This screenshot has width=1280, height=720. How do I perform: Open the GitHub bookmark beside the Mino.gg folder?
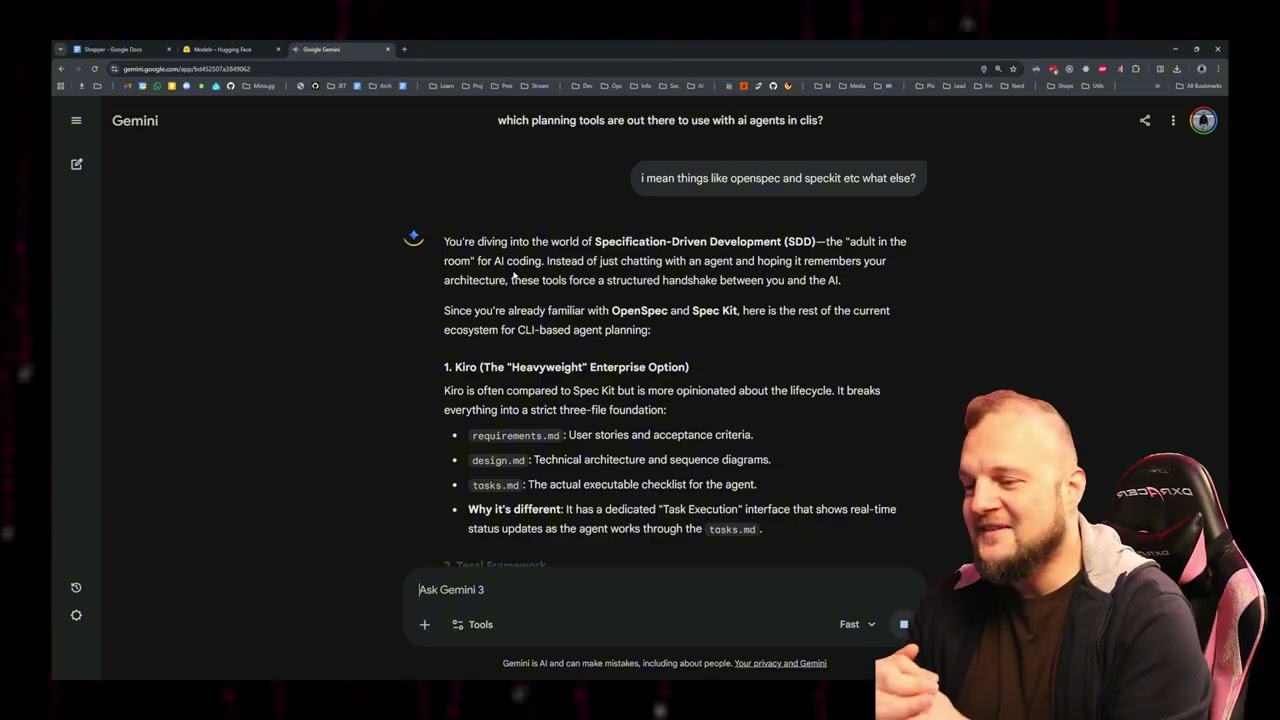[231, 86]
